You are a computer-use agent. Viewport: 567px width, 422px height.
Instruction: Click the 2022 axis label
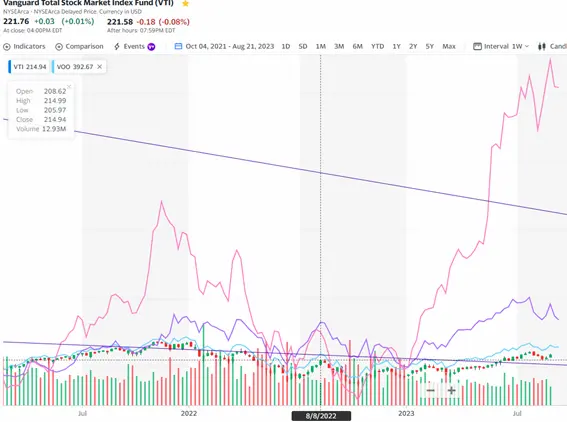click(x=189, y=413)
